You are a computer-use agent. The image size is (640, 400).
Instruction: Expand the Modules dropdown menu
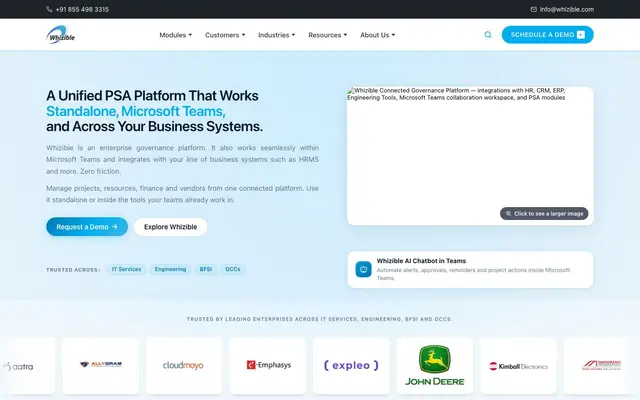[176, 35]
